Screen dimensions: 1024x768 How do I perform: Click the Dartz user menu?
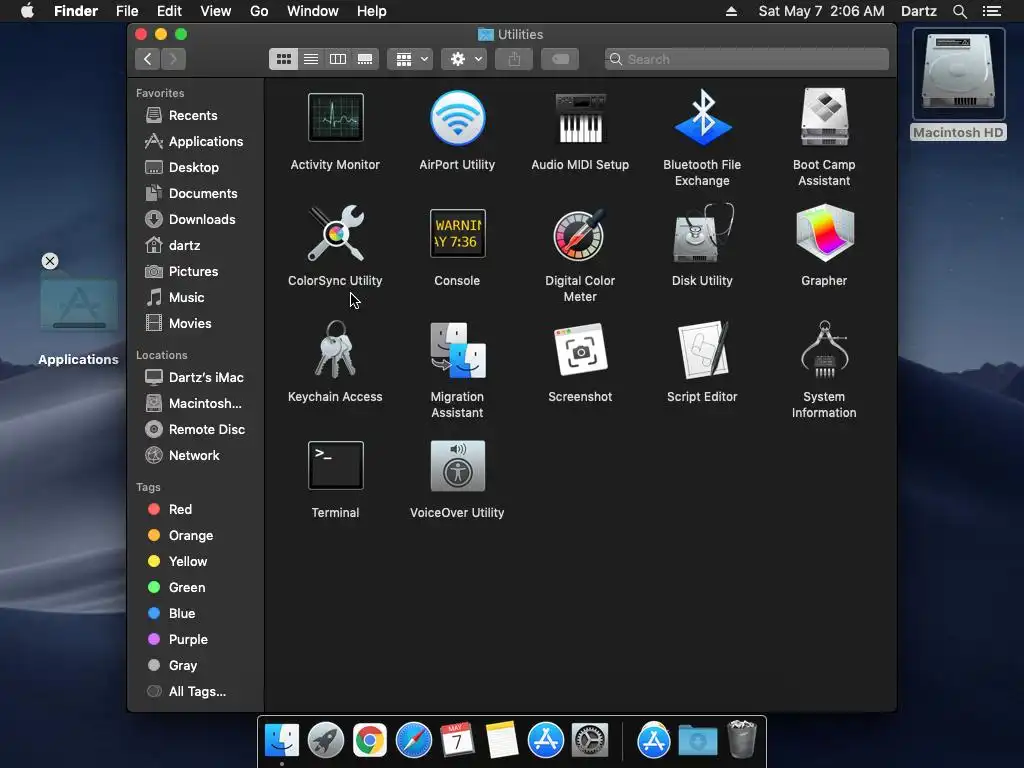click(x=919, y=11)
